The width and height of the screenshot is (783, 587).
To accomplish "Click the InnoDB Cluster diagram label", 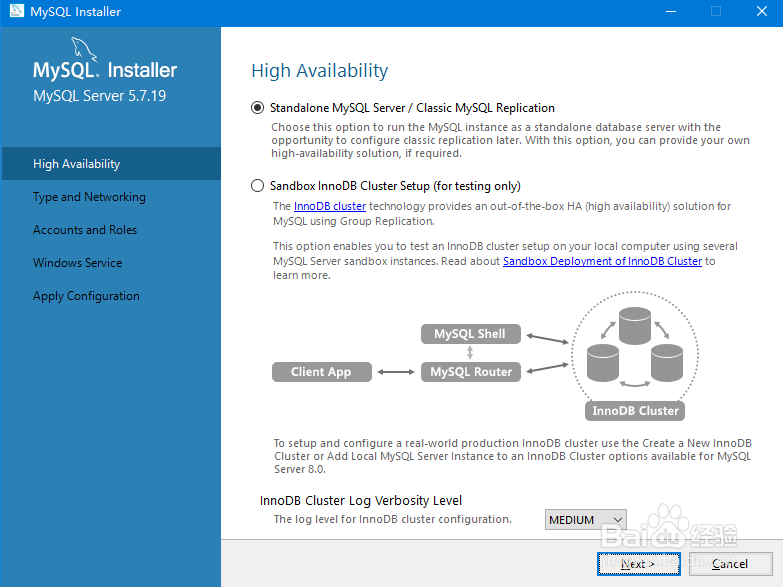I will 635,411.
